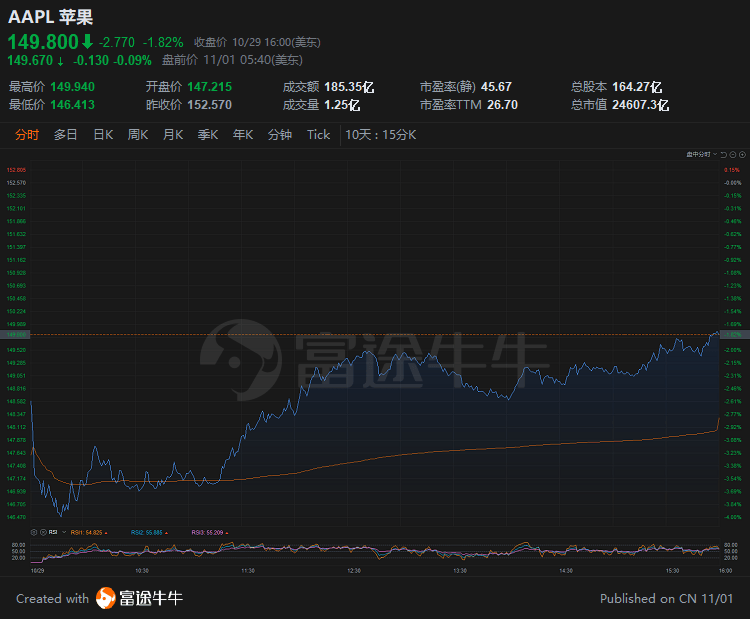The image size is (750, 619).
Task: Click the RSI3: 55.209 legend value
Action: pyautogui.click(x=208, y=532)
